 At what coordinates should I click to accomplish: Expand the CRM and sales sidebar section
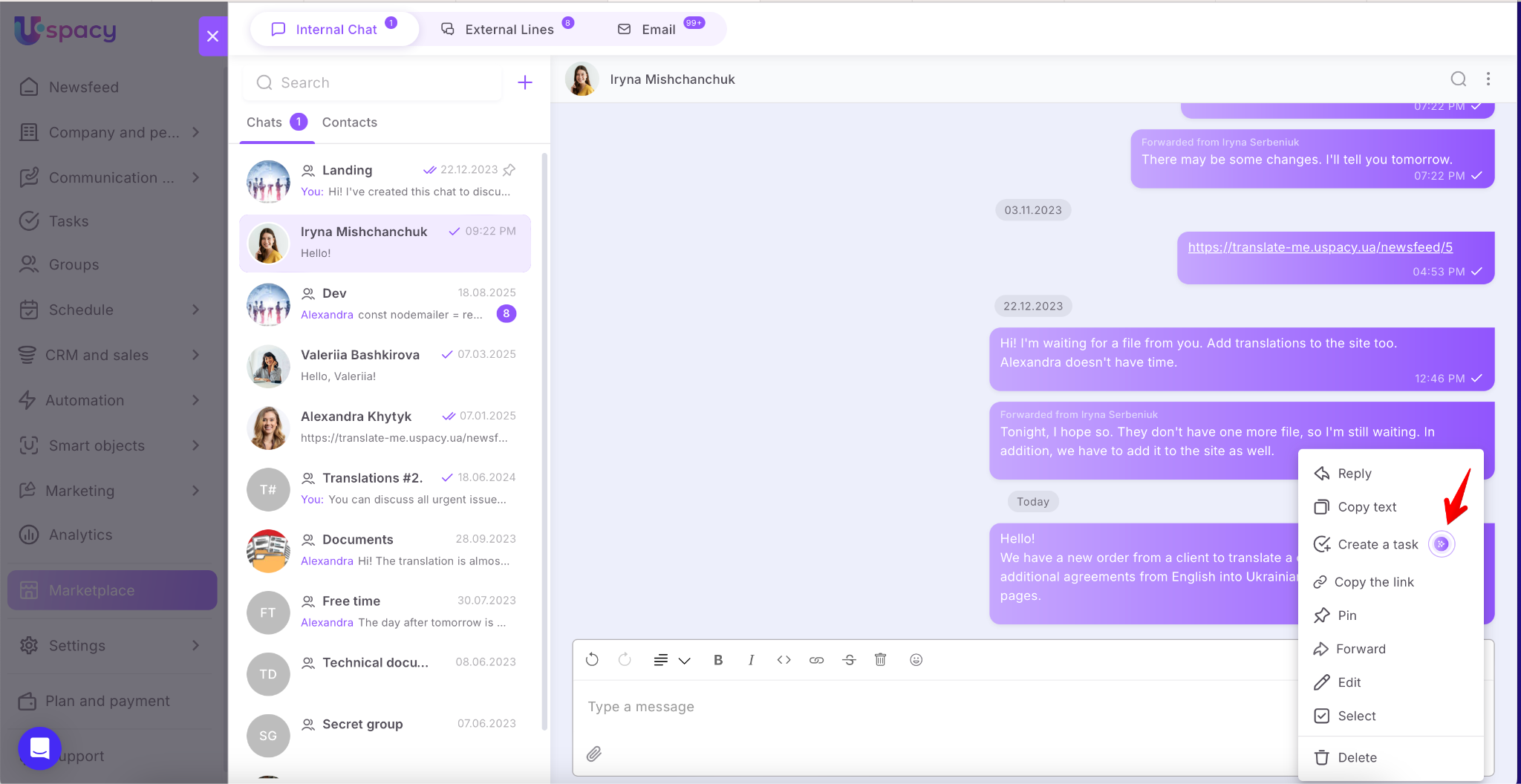click(x=195, y=355)
